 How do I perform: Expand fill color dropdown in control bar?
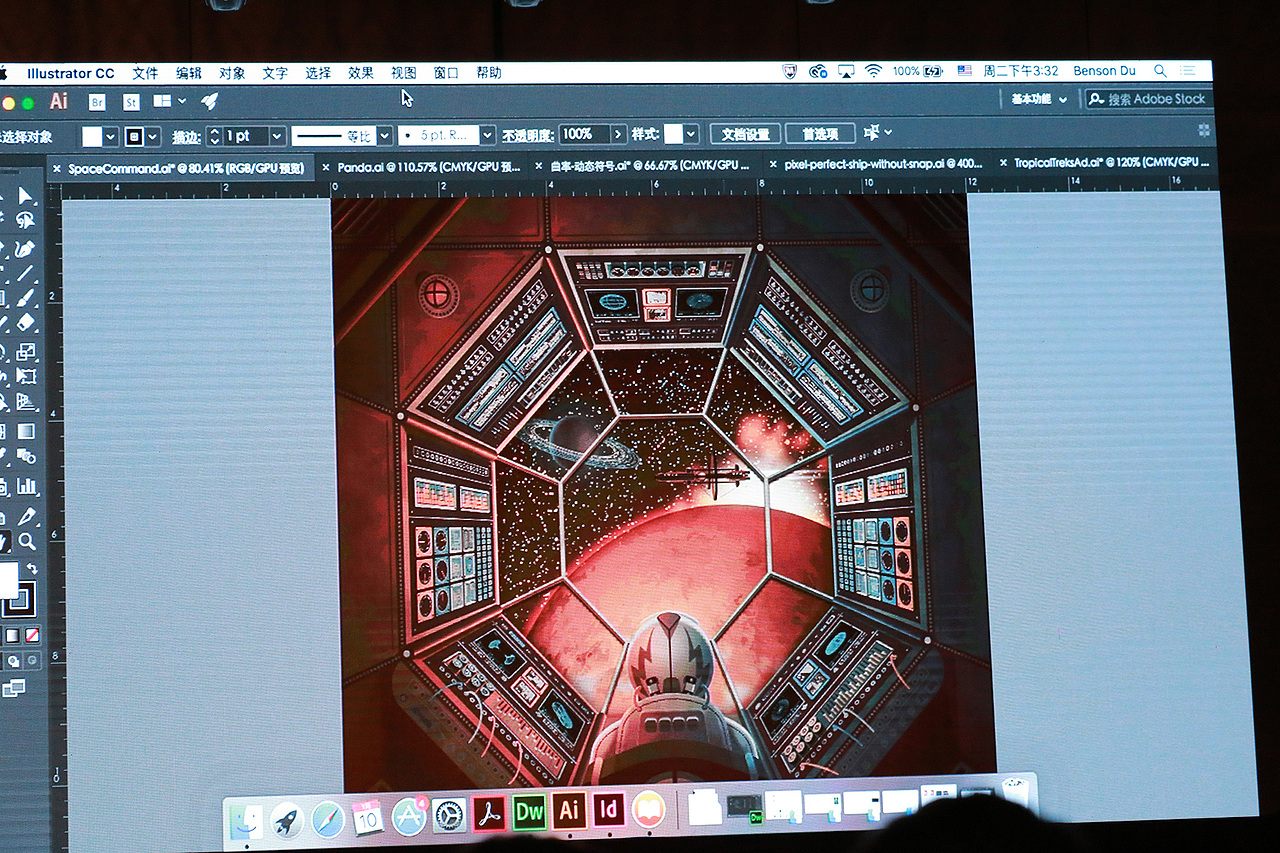(x=111, y=136)
